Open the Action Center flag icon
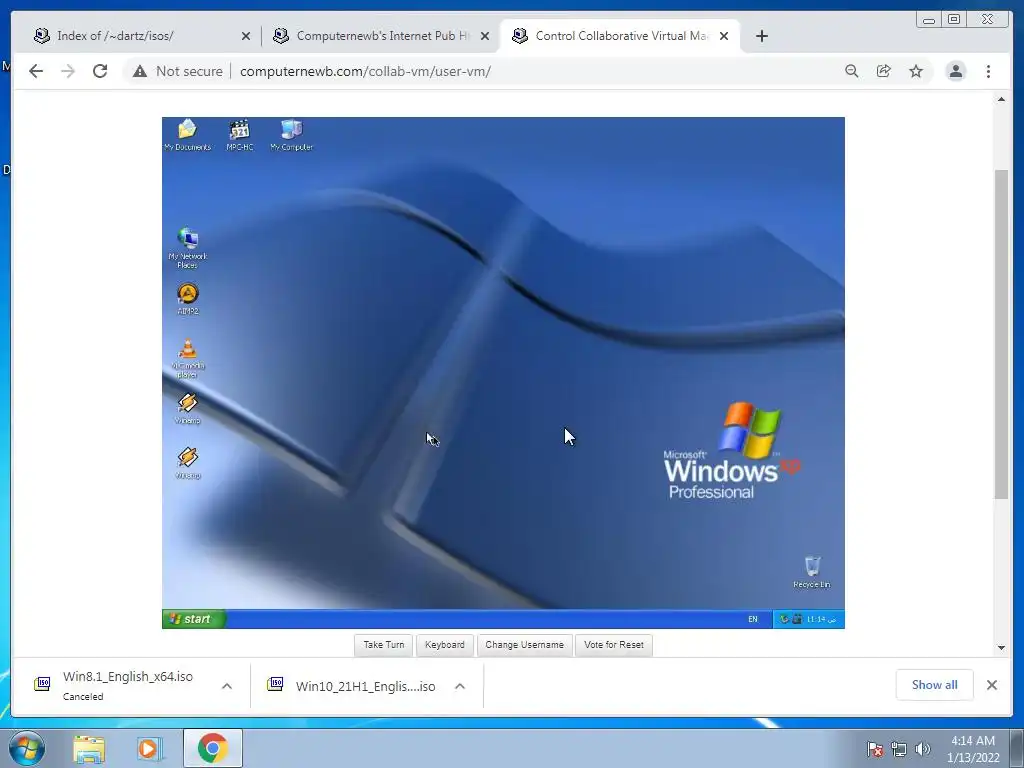 [874, 749]
